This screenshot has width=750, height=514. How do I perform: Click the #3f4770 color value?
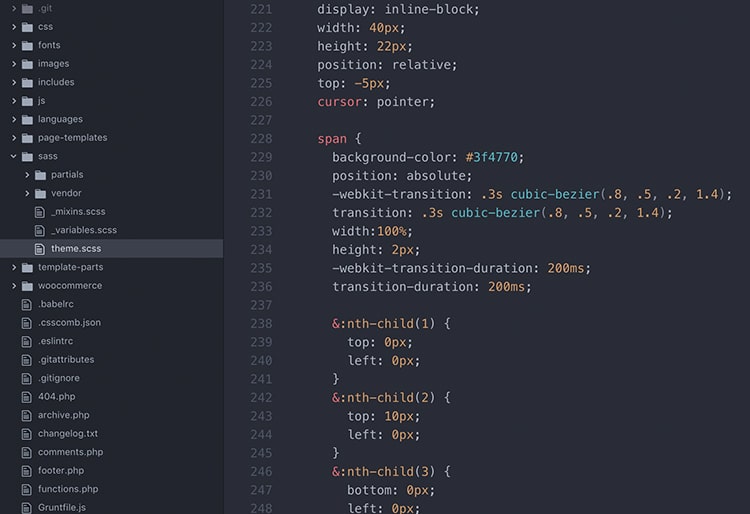492,157
